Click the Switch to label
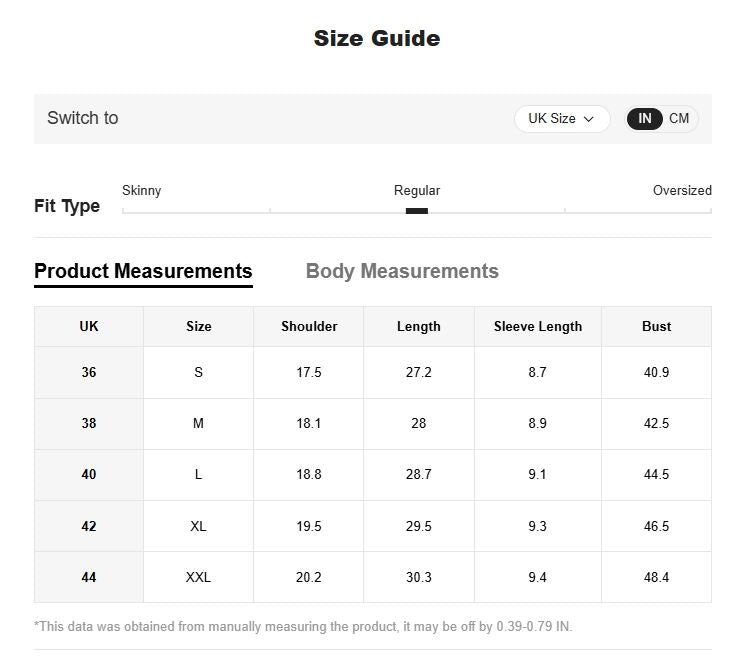The image size is (738, 666). tap(83, 118)
